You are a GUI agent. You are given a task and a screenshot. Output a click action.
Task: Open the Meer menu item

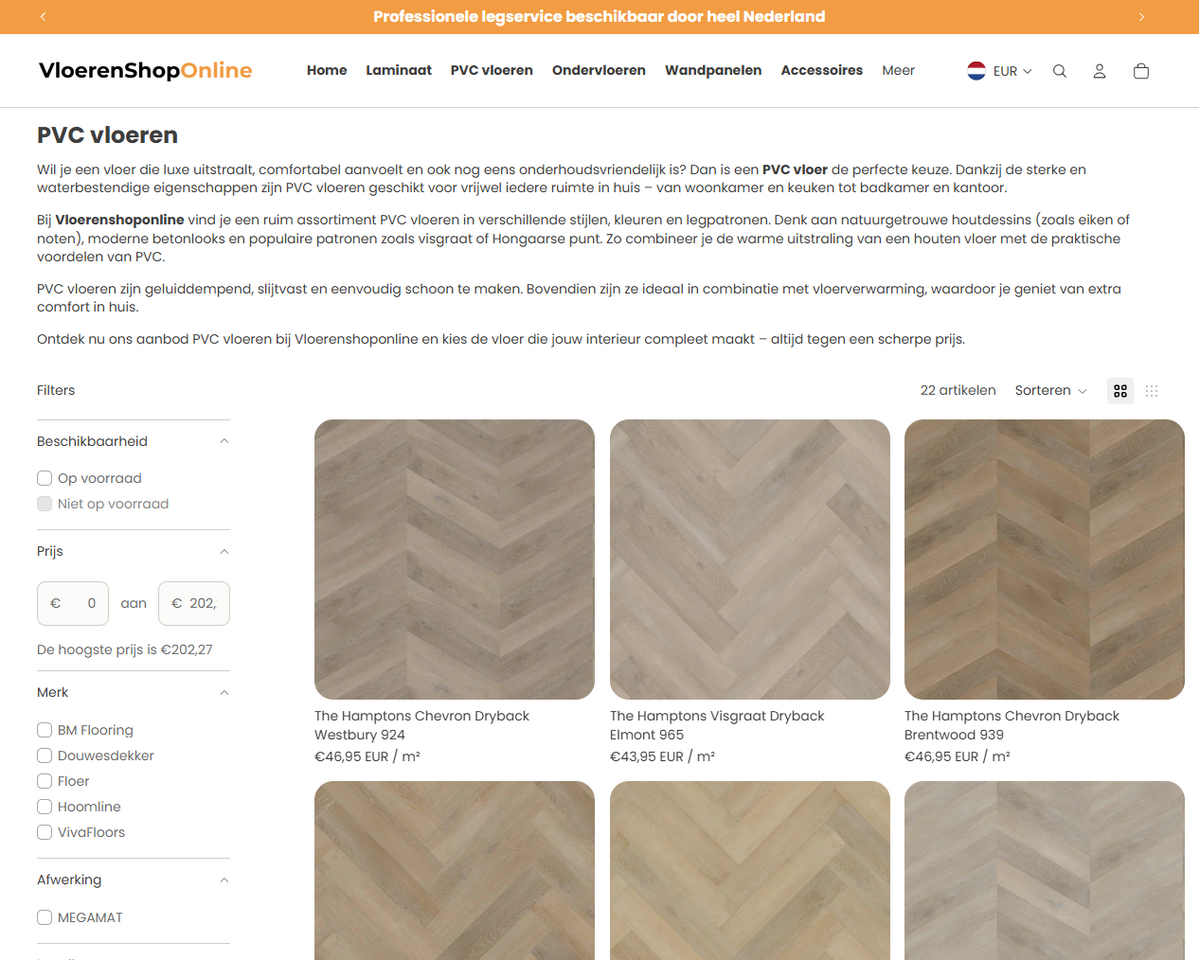pyautogui.click(x=898, y=70)
